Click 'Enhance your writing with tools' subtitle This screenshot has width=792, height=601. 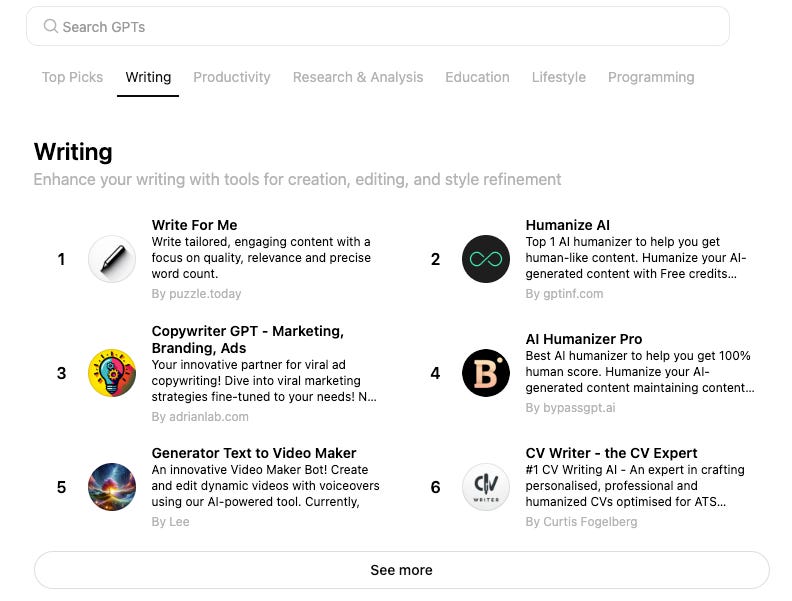[297, 179]
